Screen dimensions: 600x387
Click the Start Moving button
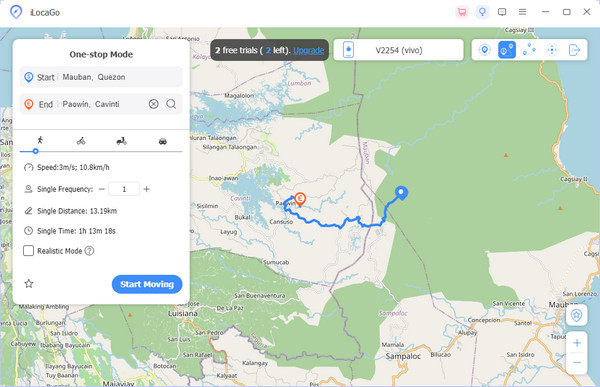[147, 284]
